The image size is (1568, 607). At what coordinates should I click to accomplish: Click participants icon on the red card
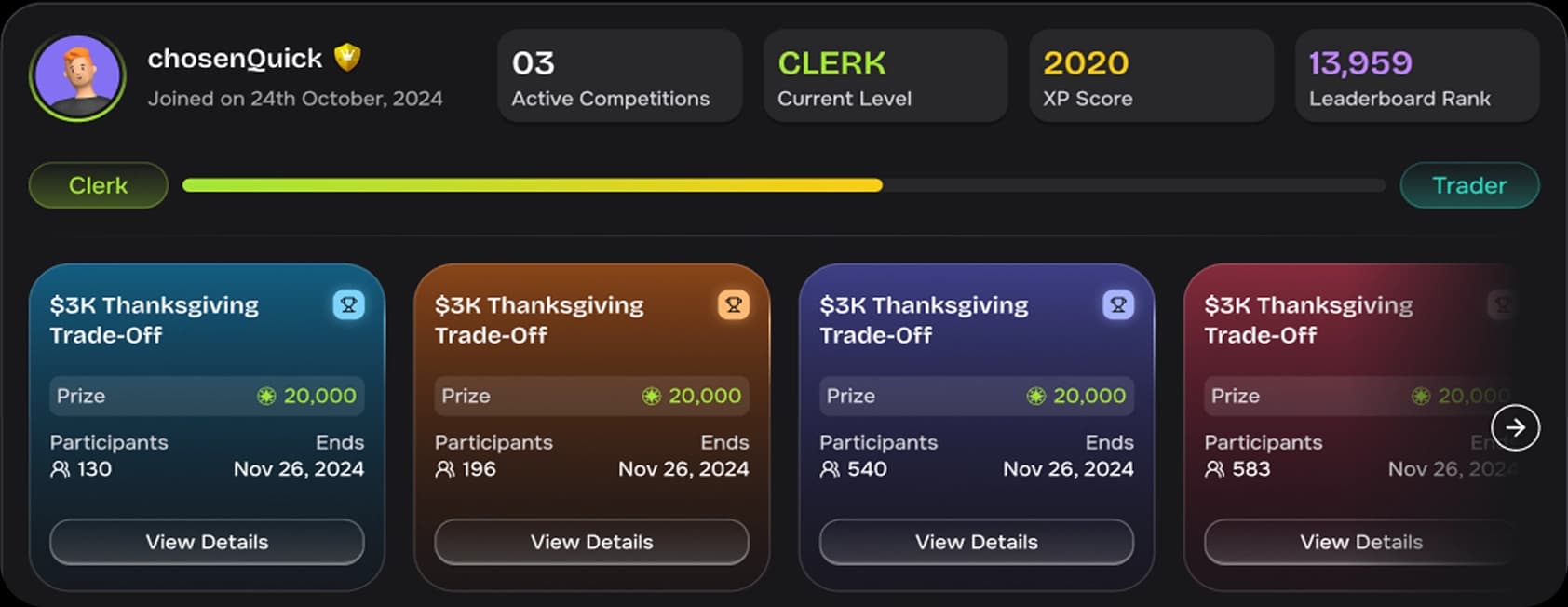(1214, 469)
